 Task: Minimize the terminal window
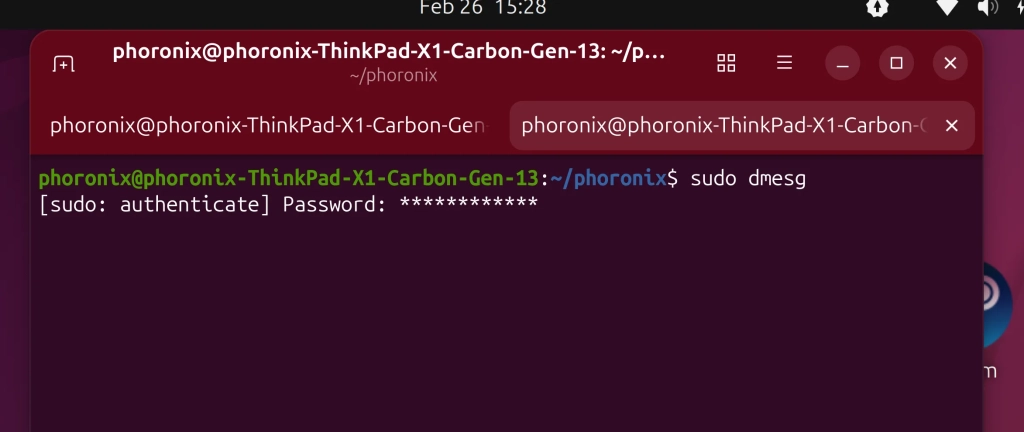tap(843, 64)
